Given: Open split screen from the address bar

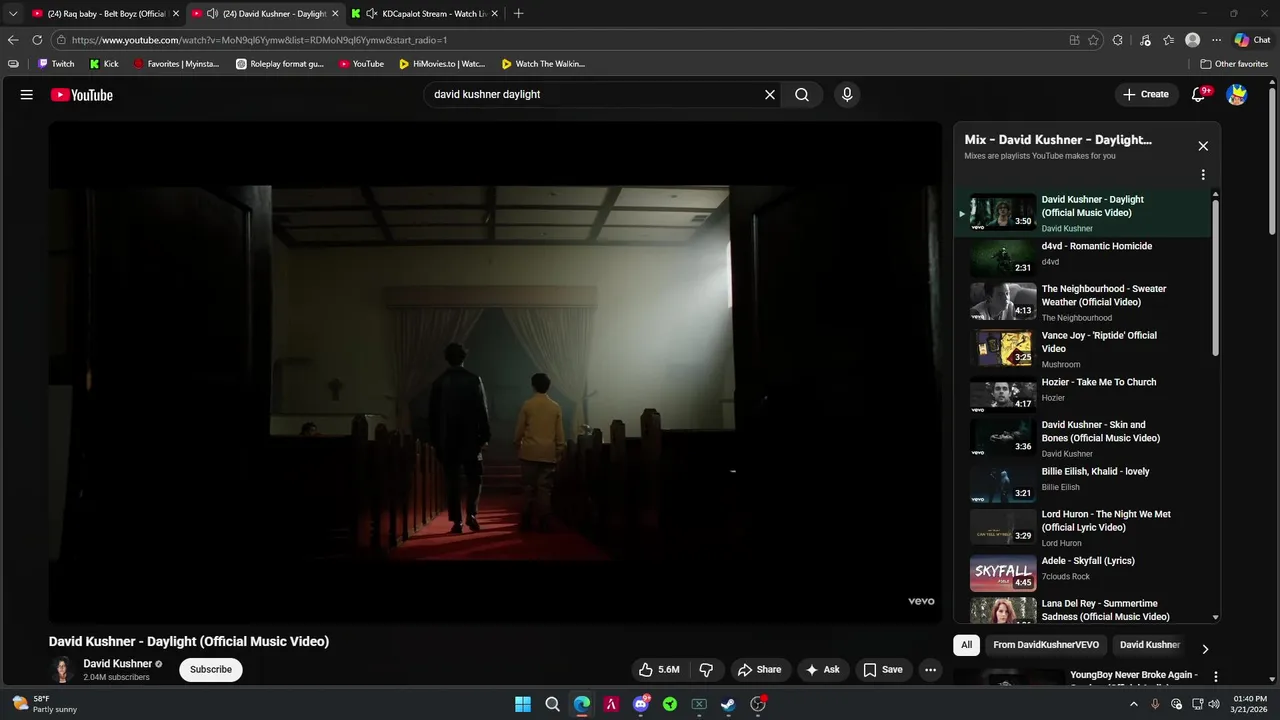Looking at the screenshot, I should click(1074, 40).
